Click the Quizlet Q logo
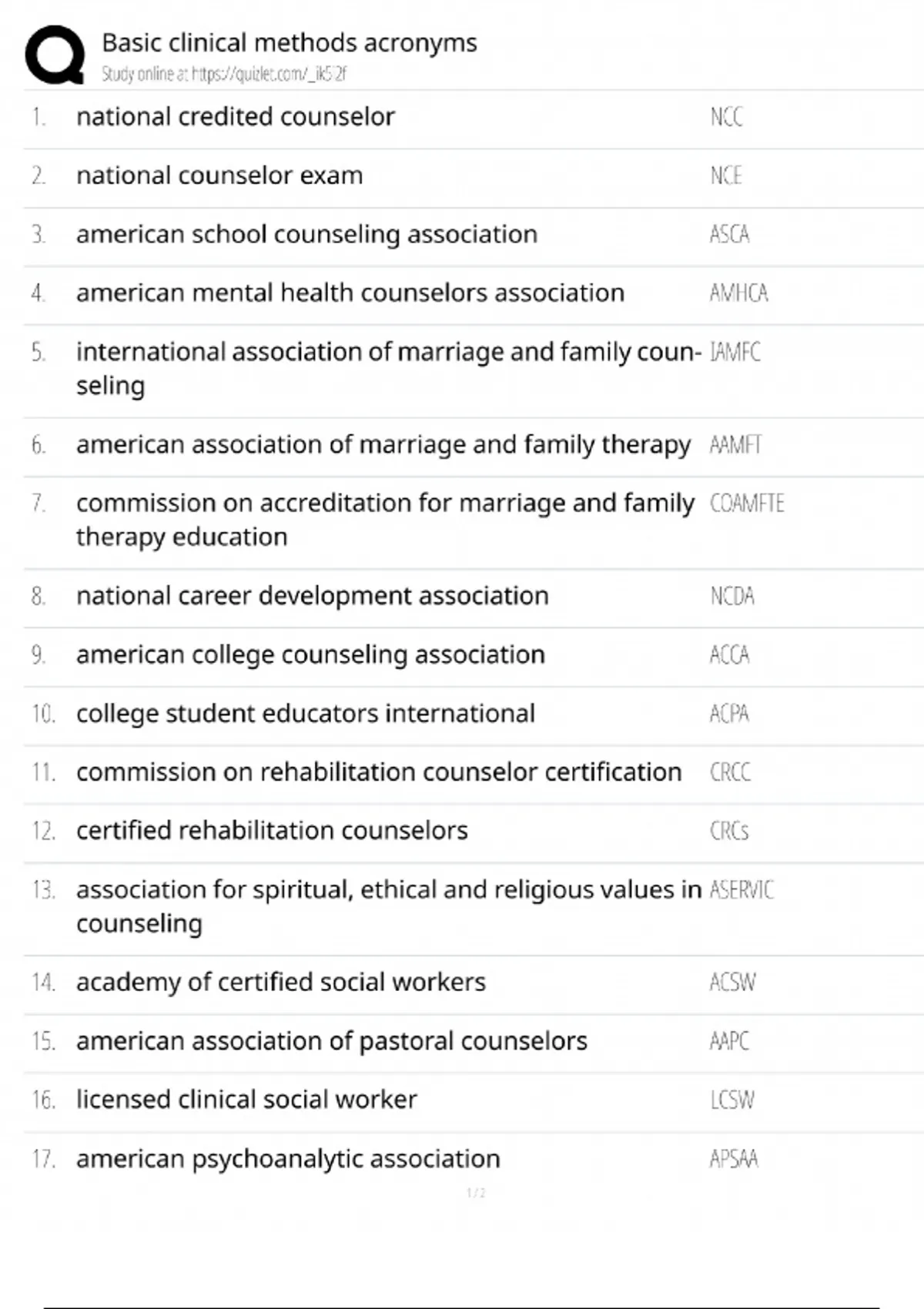Screen dimensions: 924x1309 [55, 54]
